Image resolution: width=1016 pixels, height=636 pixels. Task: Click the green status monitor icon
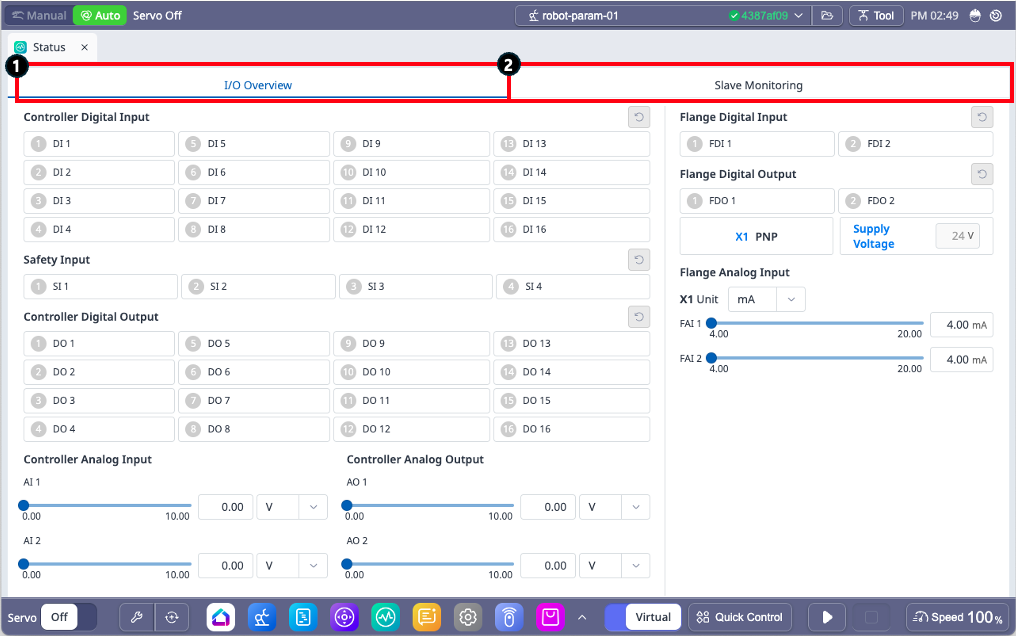pyautogui.click(x=385, y=617)
